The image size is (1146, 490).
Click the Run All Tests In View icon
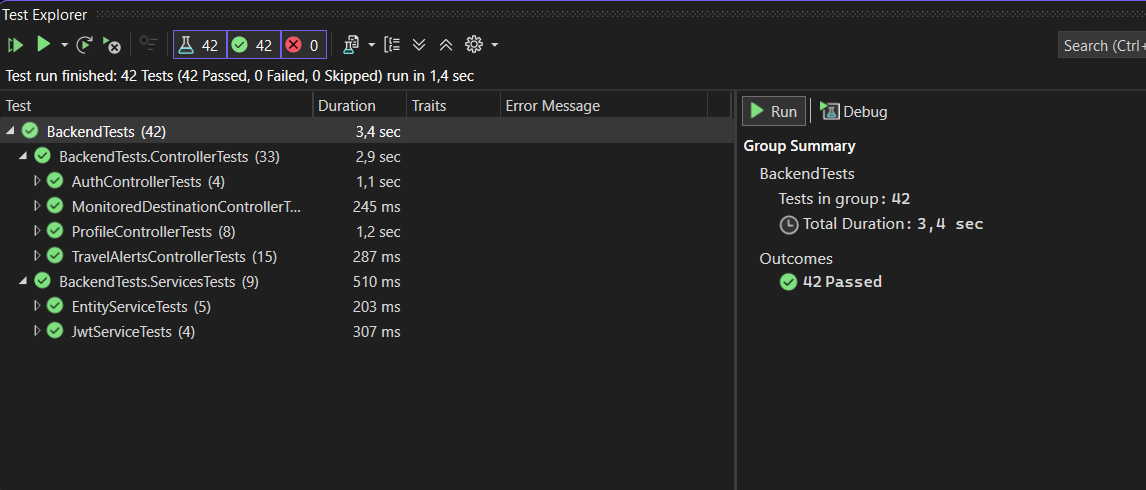pyautogui.click(x=15, y=45)
